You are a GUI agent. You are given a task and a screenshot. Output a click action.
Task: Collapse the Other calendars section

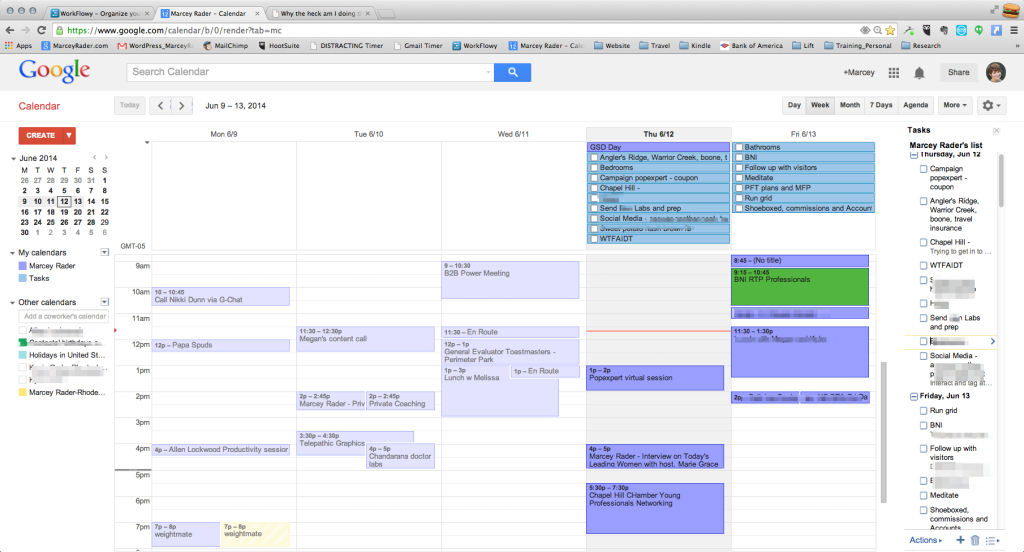click(x=12, y=302)
